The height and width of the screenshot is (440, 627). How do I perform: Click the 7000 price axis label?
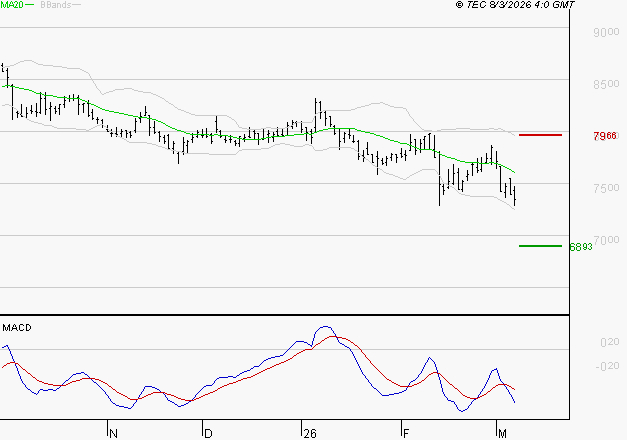[x=606, y=240]
